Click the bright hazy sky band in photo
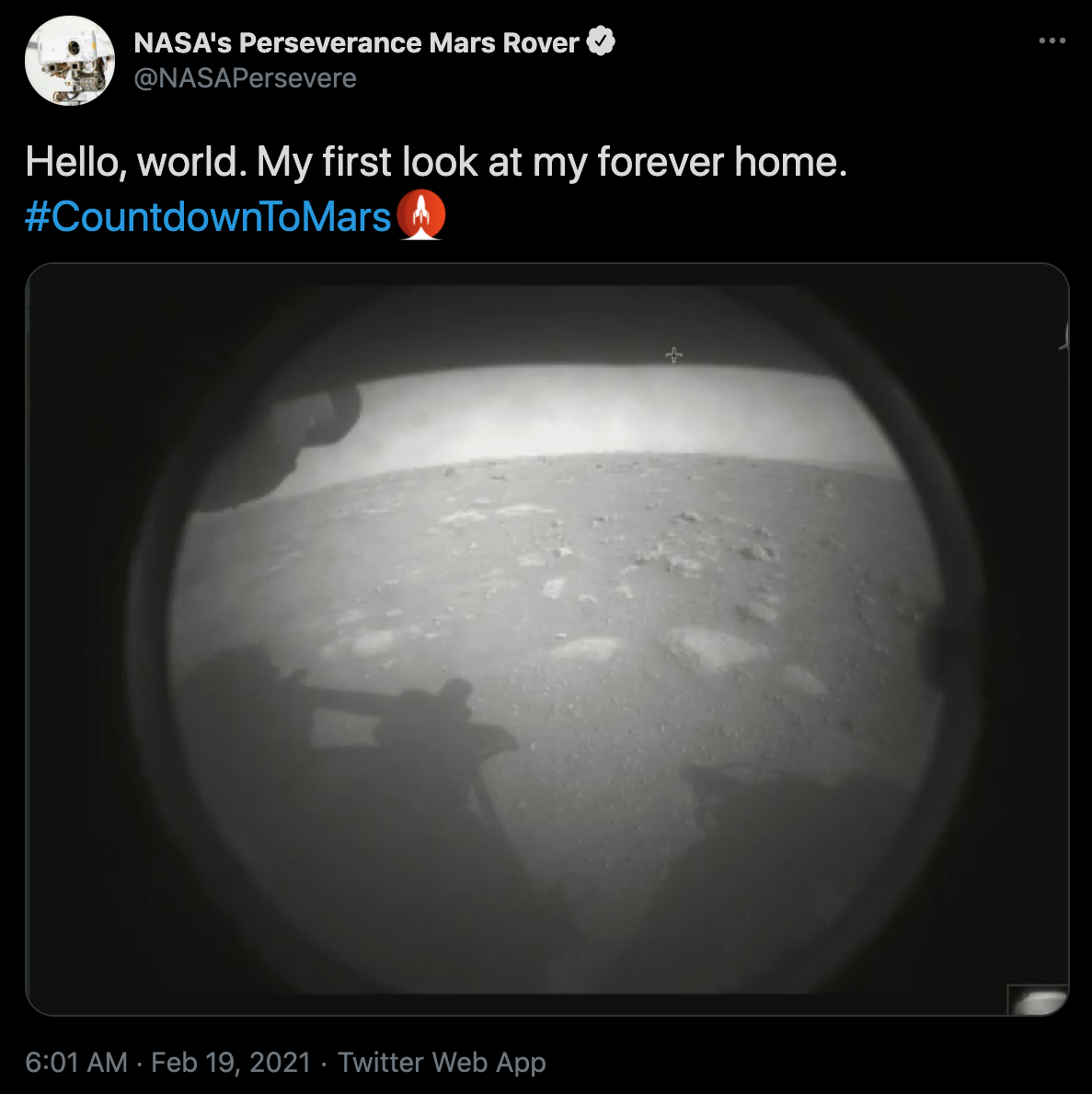The height and width of the screenshot is (1094, 1092). pyautogui.click(x=600, y=417)
